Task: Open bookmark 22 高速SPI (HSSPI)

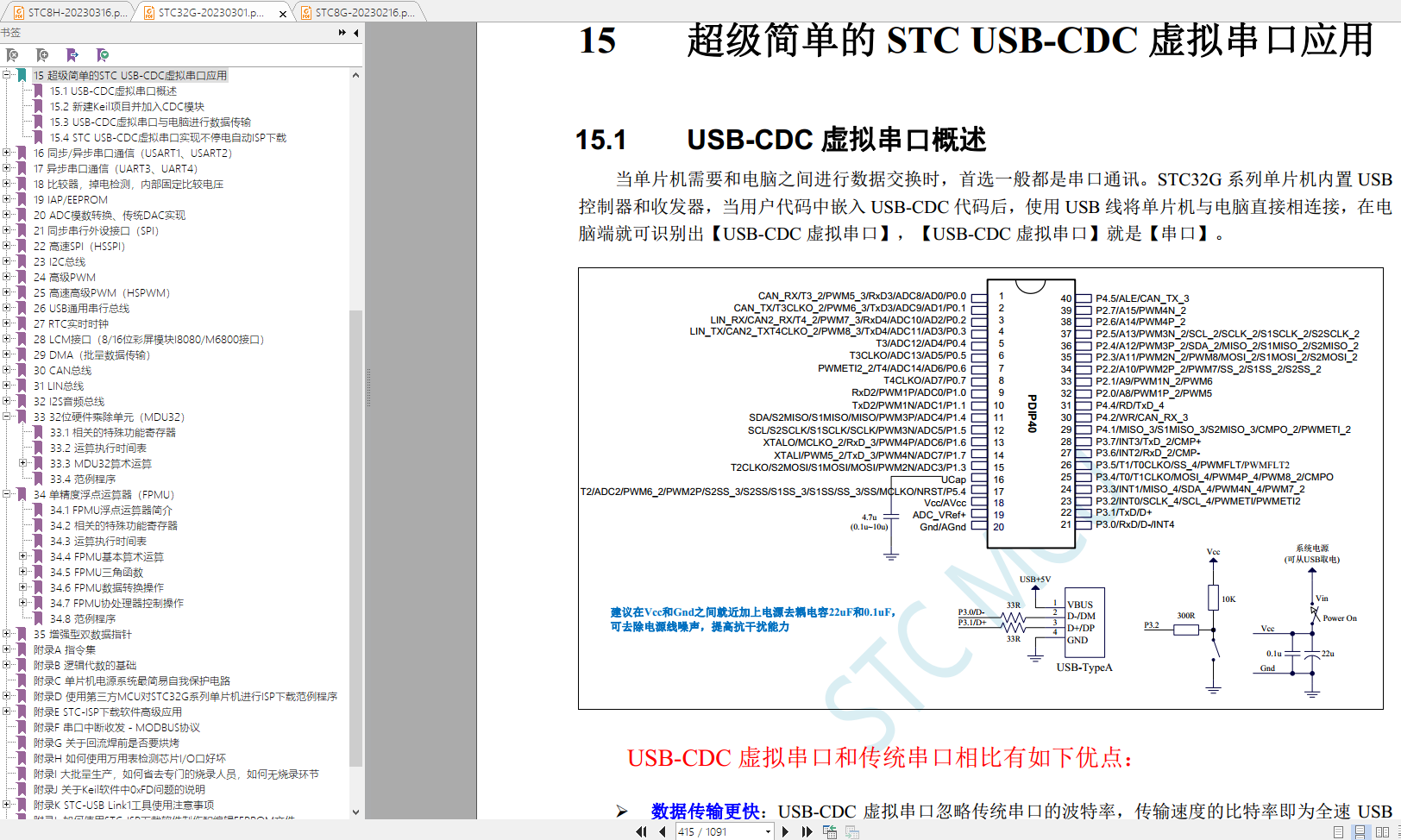Action: 79,247
